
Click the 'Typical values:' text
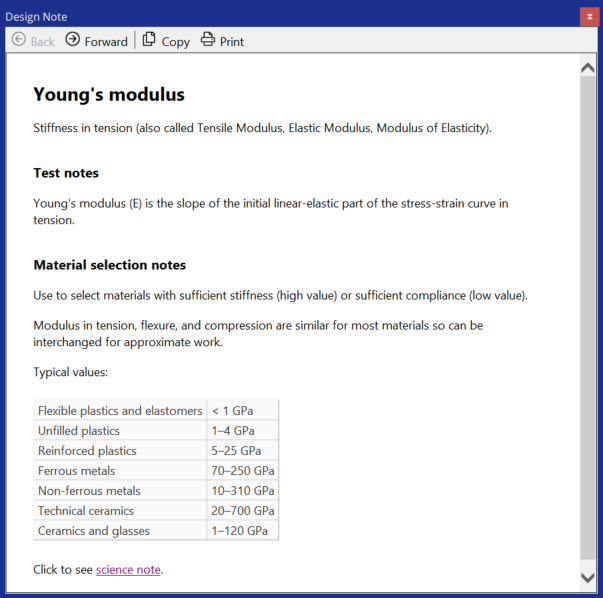(70, 372)
